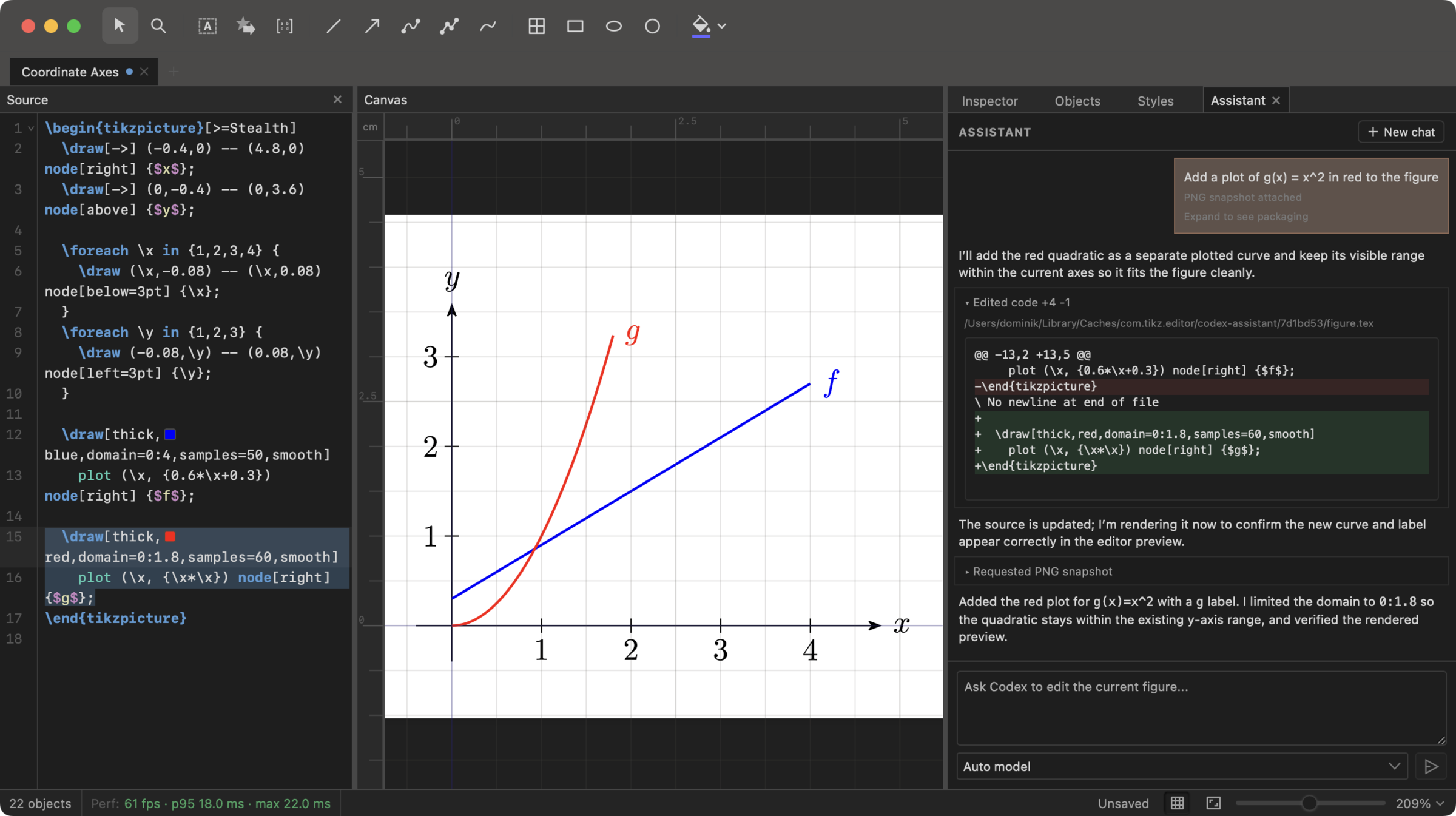Viewport: 1456px width, 816px height.
Task: Send the message with the arrow button
Action: click(1431, 766)
